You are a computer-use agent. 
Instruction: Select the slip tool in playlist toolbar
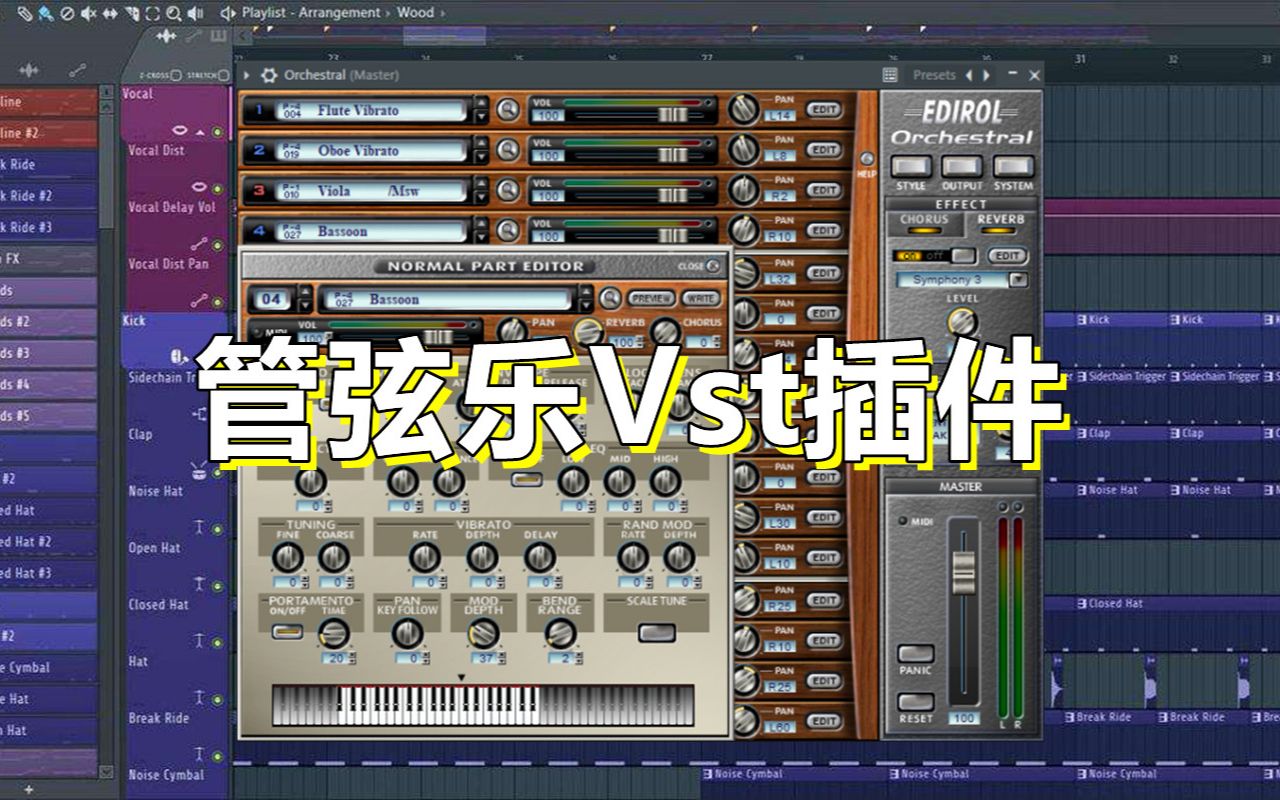point(110,14)
